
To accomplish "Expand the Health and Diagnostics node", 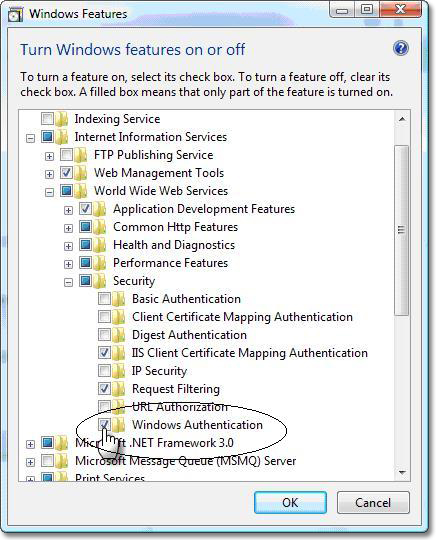I will (68, 247).
